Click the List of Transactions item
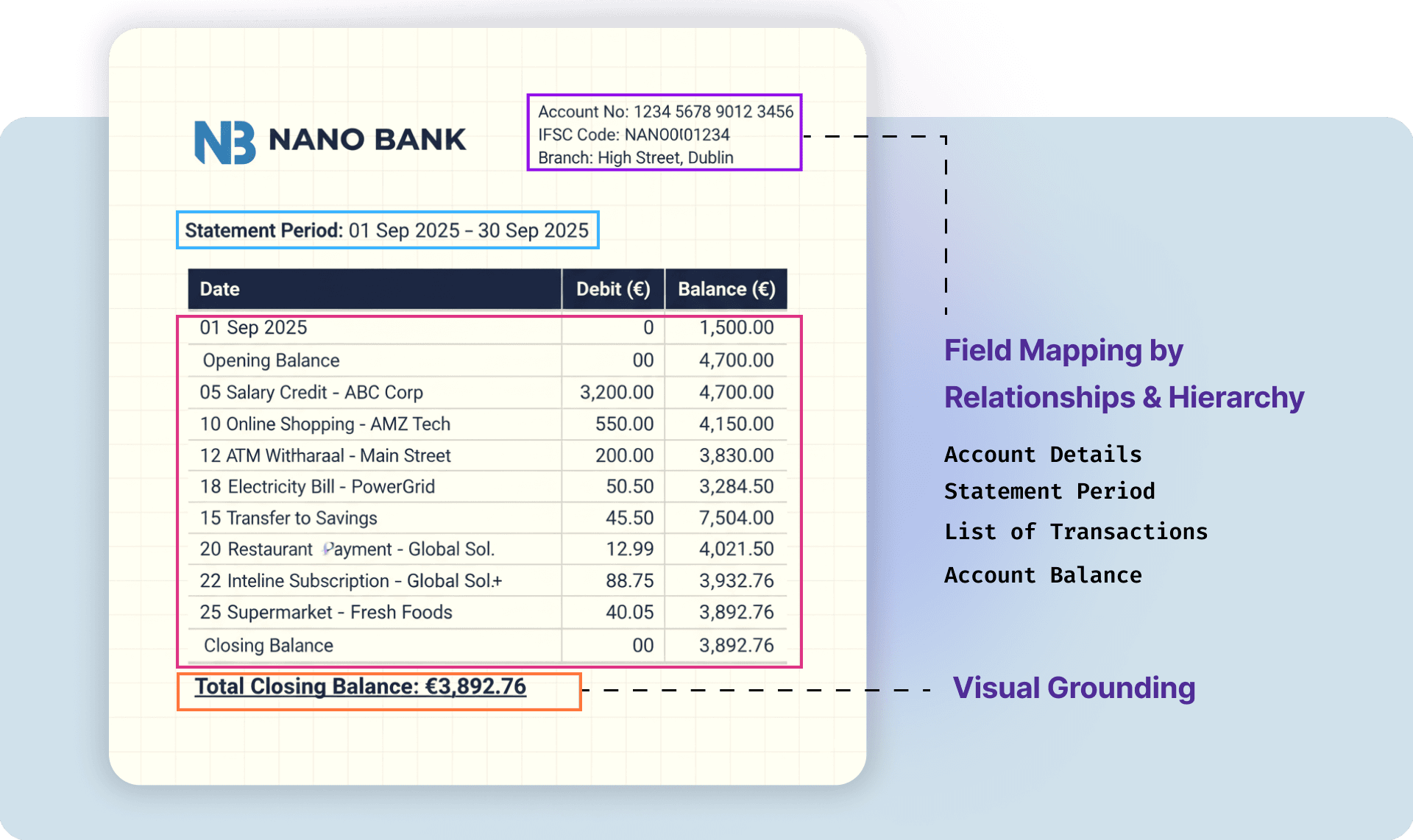 1076,531
